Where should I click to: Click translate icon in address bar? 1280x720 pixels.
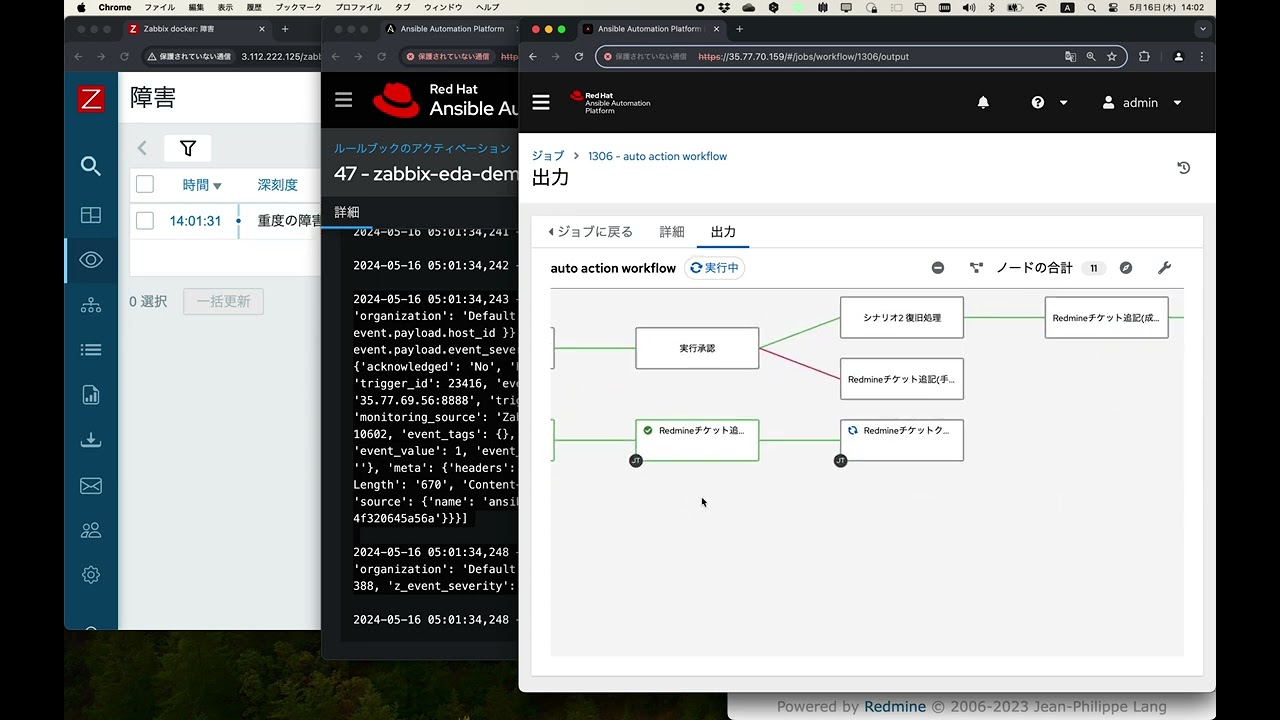point(1071,57)
